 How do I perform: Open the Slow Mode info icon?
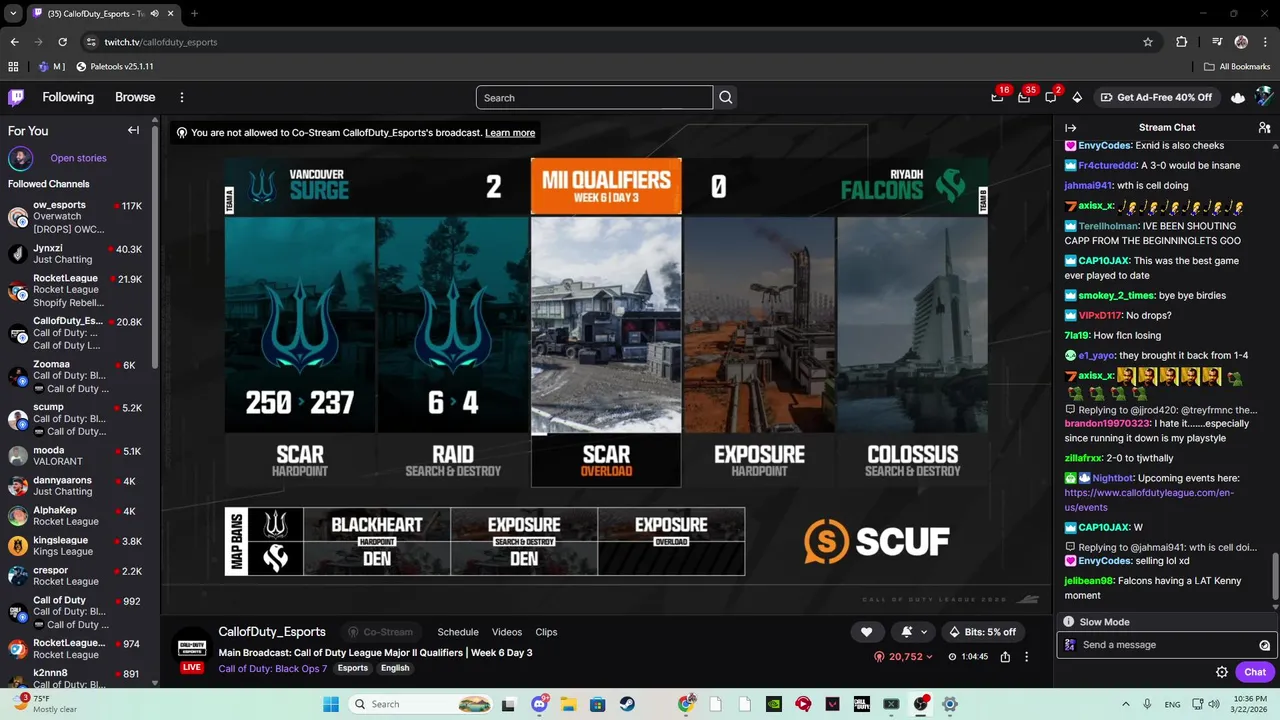pyautogui.click(x=1068, y=622)
